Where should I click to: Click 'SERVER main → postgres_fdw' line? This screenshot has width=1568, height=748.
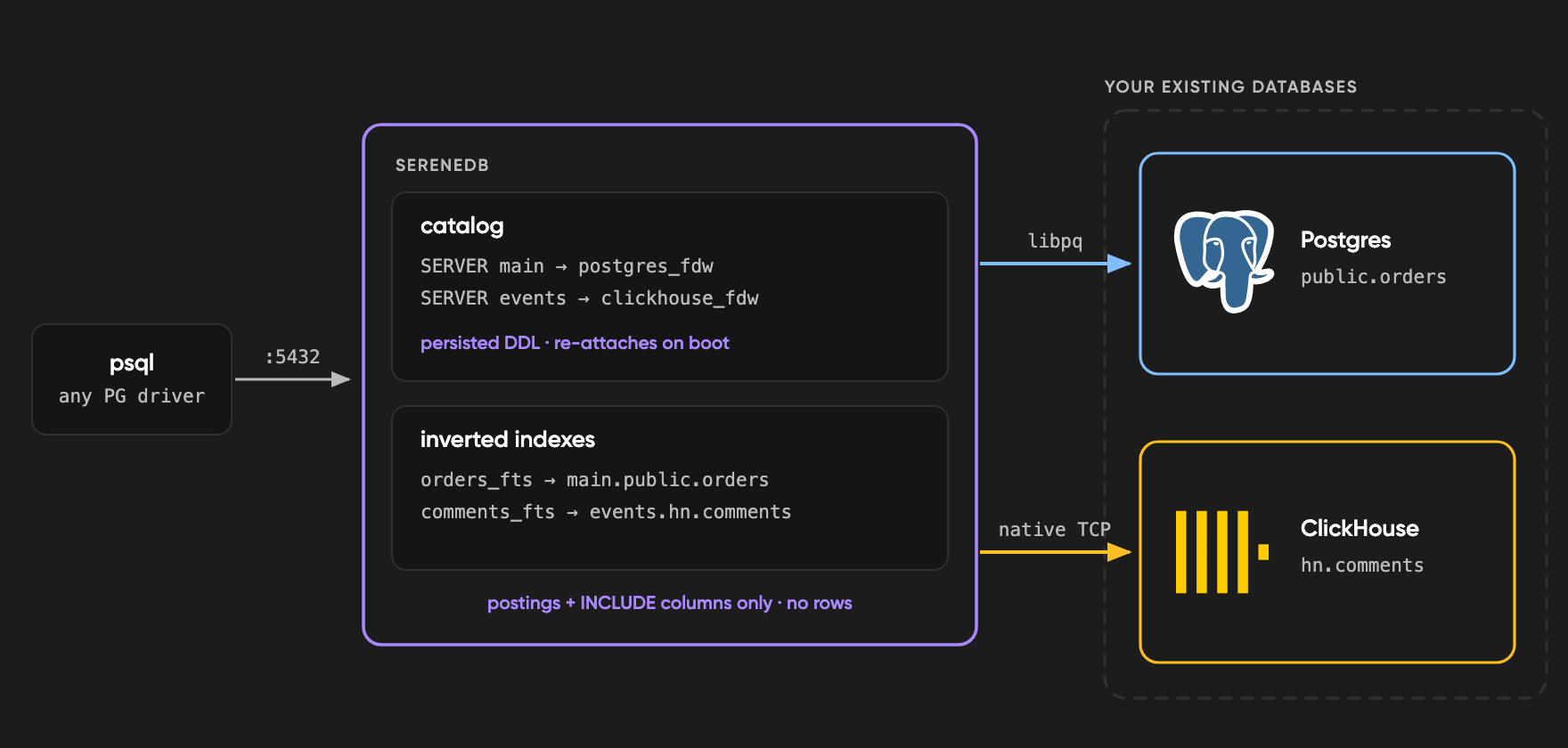click(567, 266)
